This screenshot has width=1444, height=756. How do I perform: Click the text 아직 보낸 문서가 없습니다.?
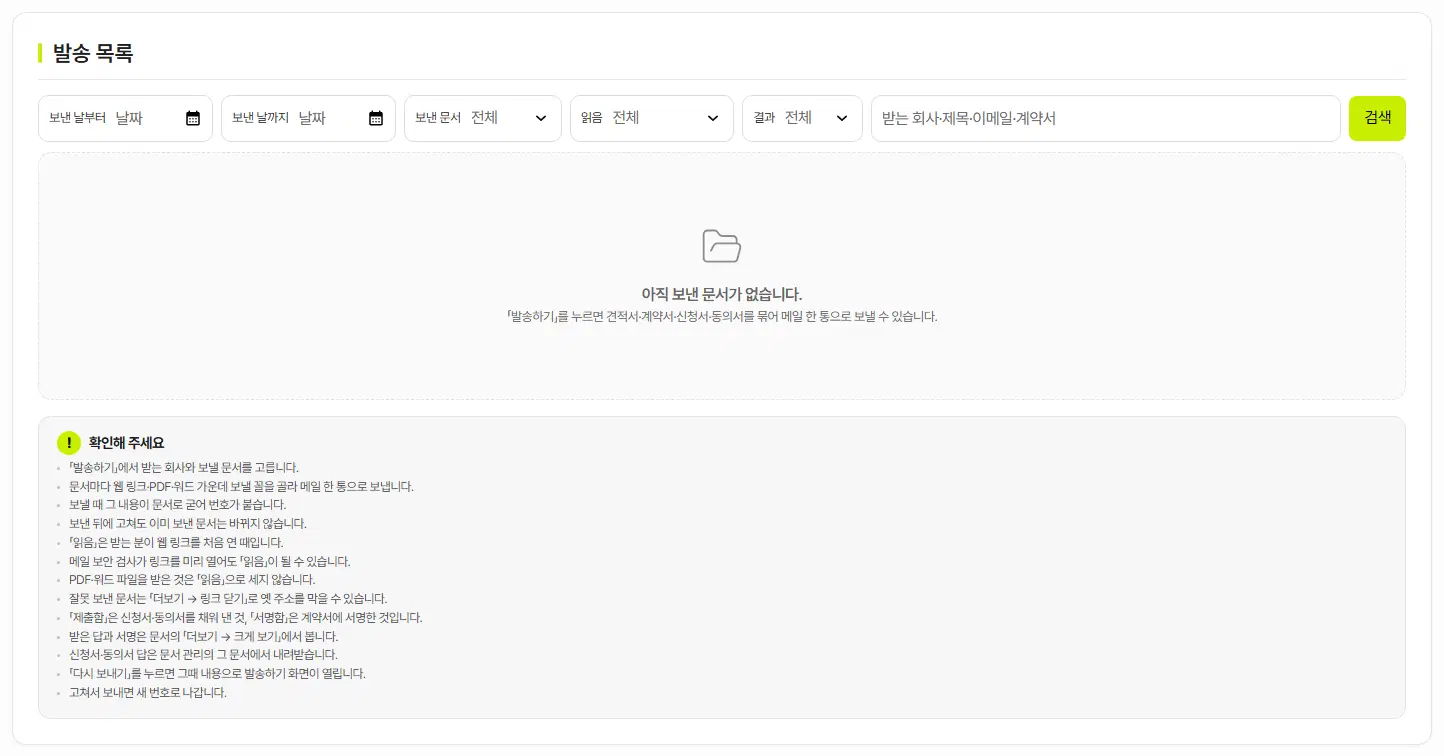[722, 294]
